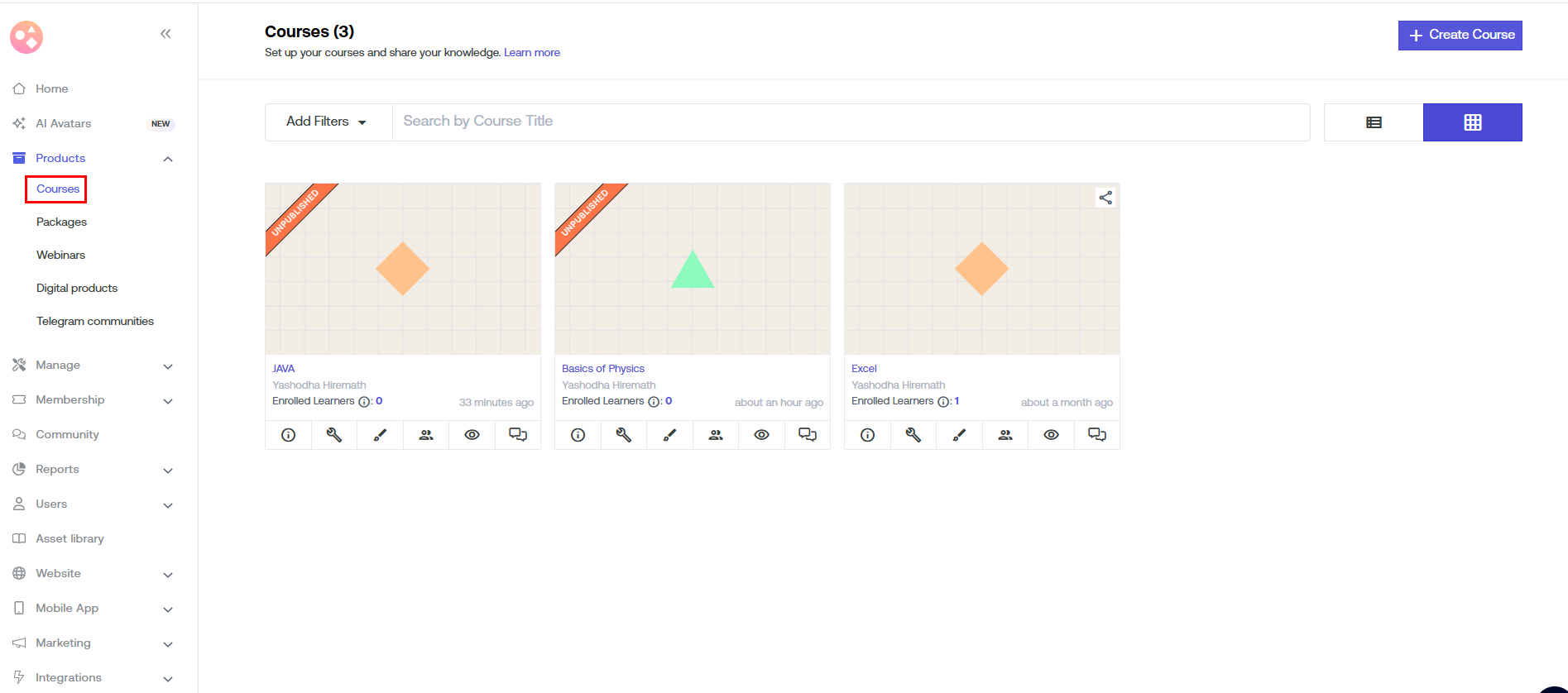Viewport: 1568px width, 693px height.
Task: Collapse the sidebar with double-chevron icon
Action: coord(165,34)
